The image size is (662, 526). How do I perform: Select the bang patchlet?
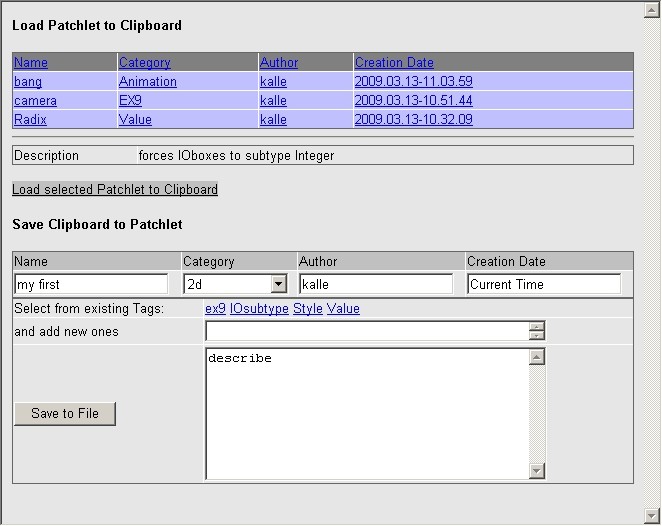tap(28, 81)
